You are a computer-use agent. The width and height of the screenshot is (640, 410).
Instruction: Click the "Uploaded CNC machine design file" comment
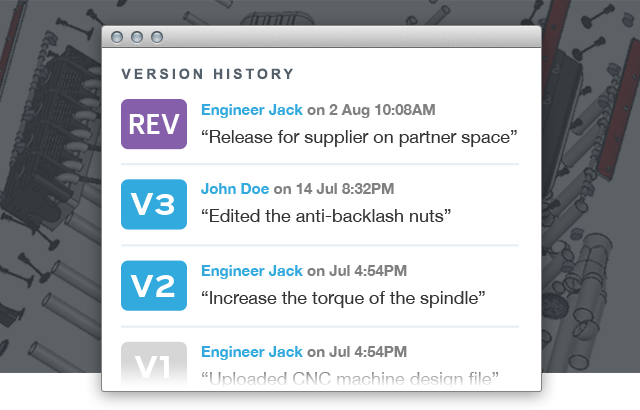pyautogui.click(x=349, y=377)
